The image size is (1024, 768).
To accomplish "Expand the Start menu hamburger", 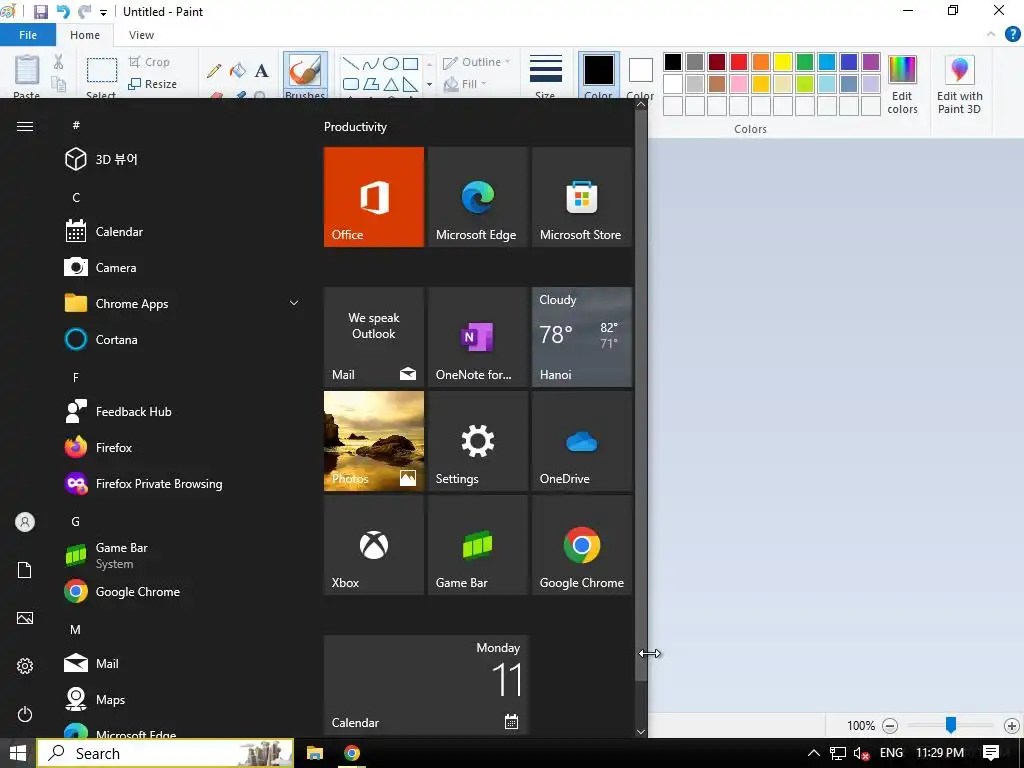I will [25, 126].
